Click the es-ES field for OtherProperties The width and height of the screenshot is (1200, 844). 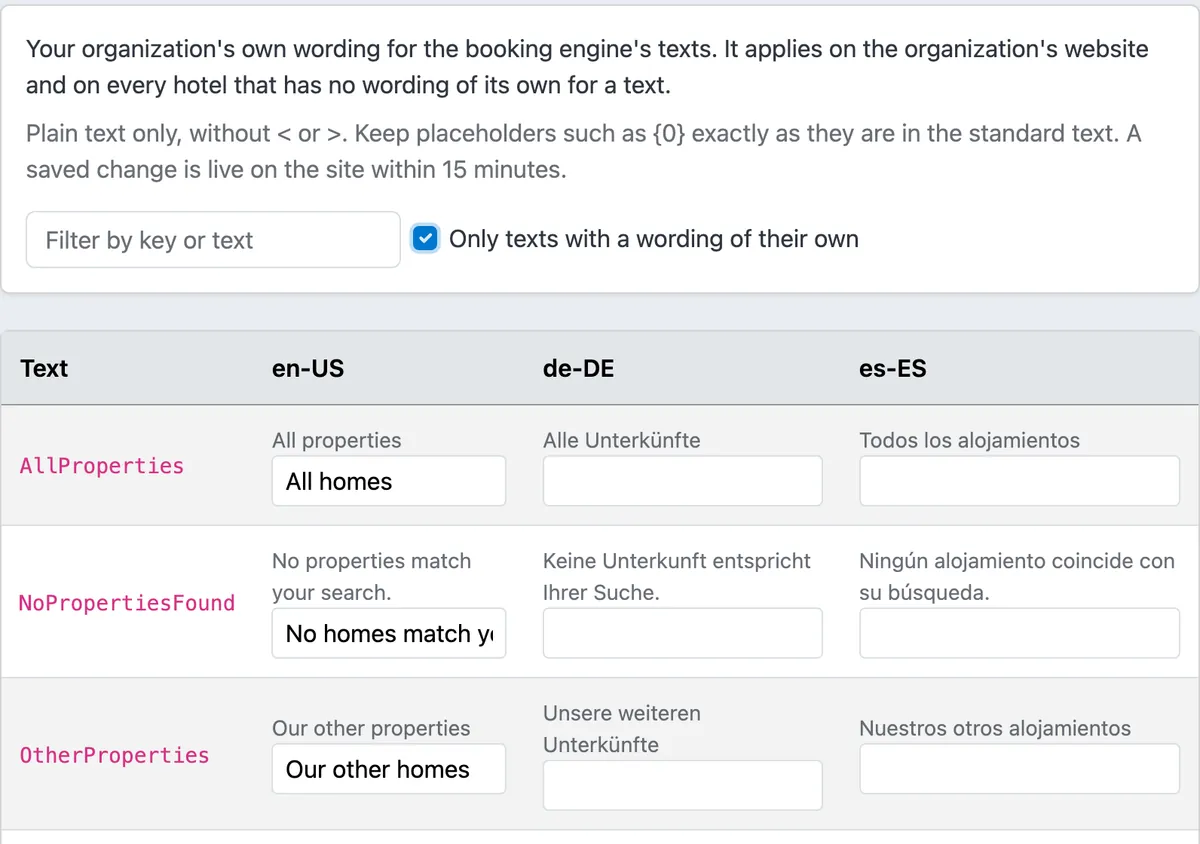point(1019,769)
